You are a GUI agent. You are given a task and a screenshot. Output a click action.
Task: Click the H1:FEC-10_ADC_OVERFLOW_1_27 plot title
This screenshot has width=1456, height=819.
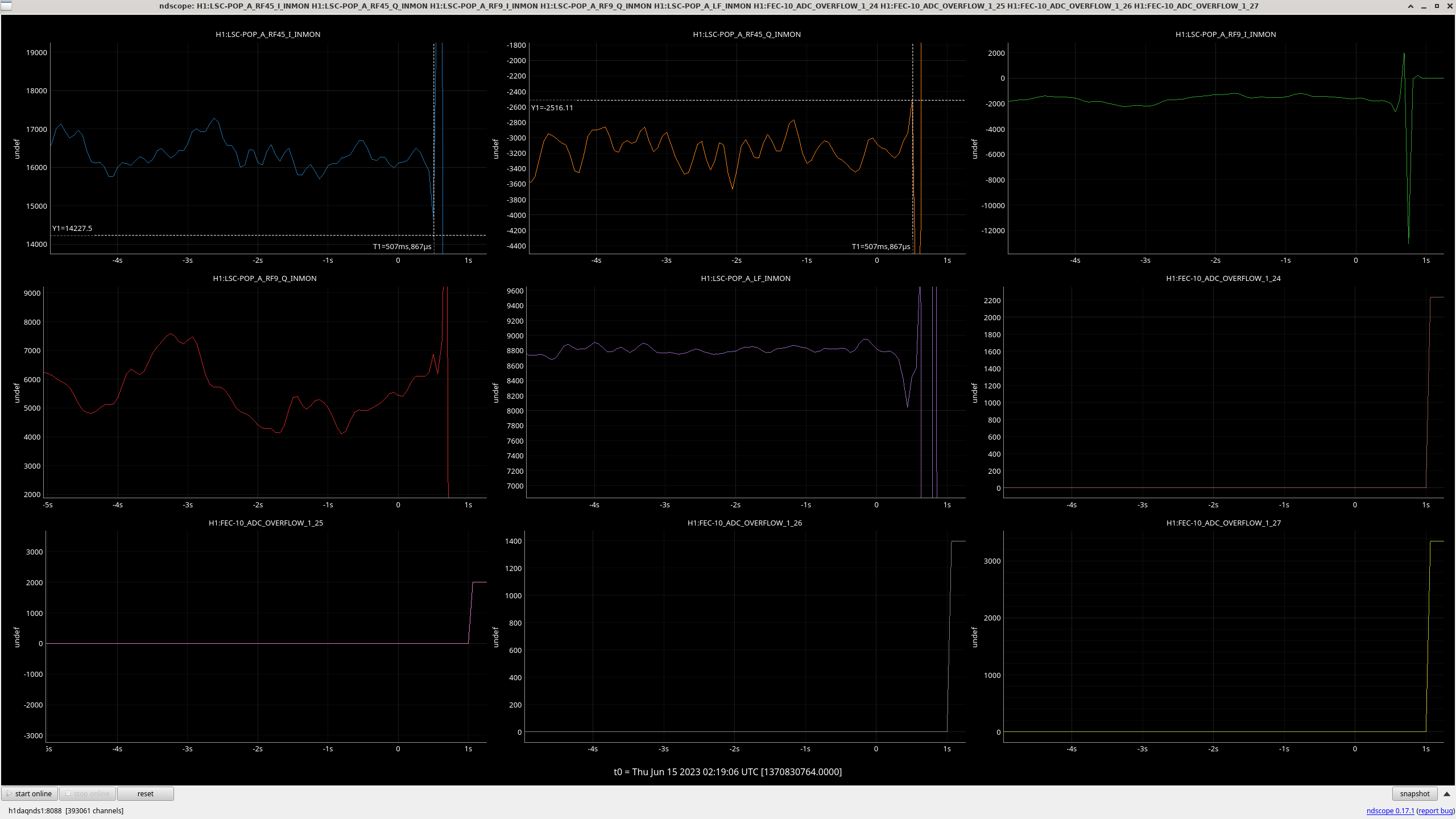click(x=1223, y=523)
